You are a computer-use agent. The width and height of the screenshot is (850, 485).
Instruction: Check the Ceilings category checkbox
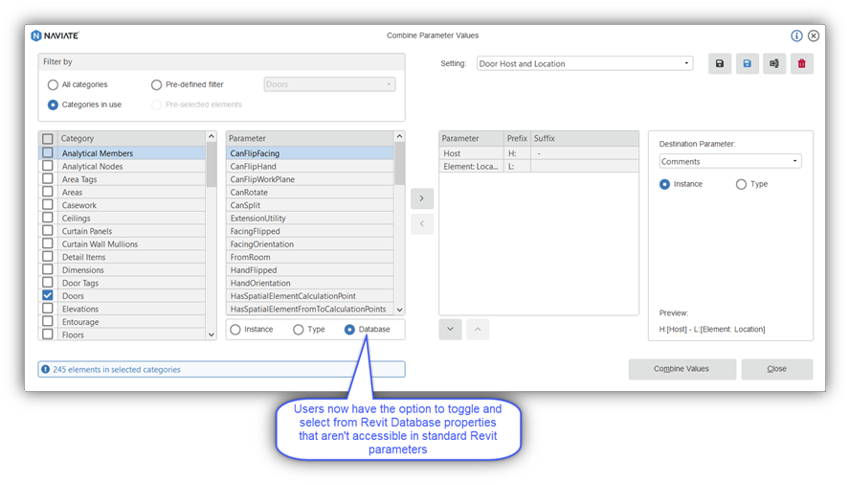[x=48, y=218]
